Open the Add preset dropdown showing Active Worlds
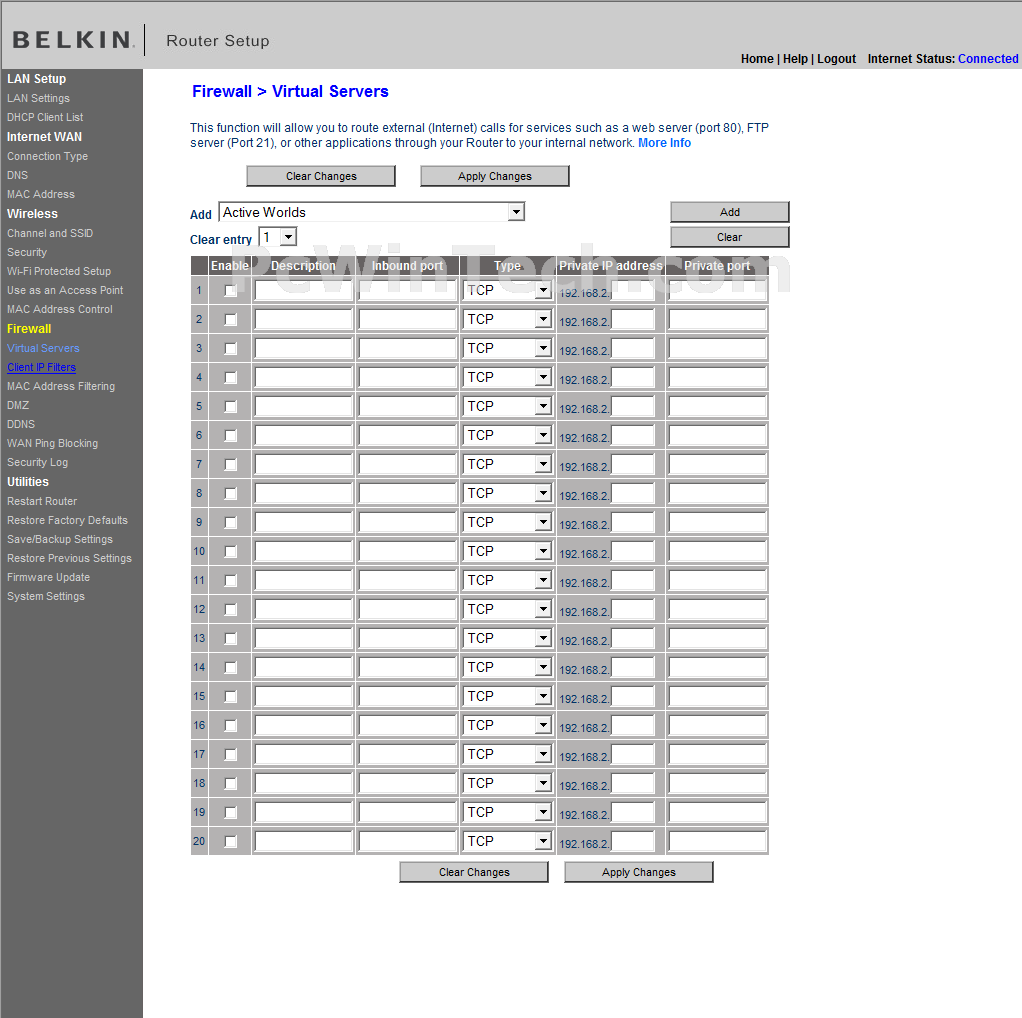This screenshot has width=1022, height=1018. (x=372, y=212)
